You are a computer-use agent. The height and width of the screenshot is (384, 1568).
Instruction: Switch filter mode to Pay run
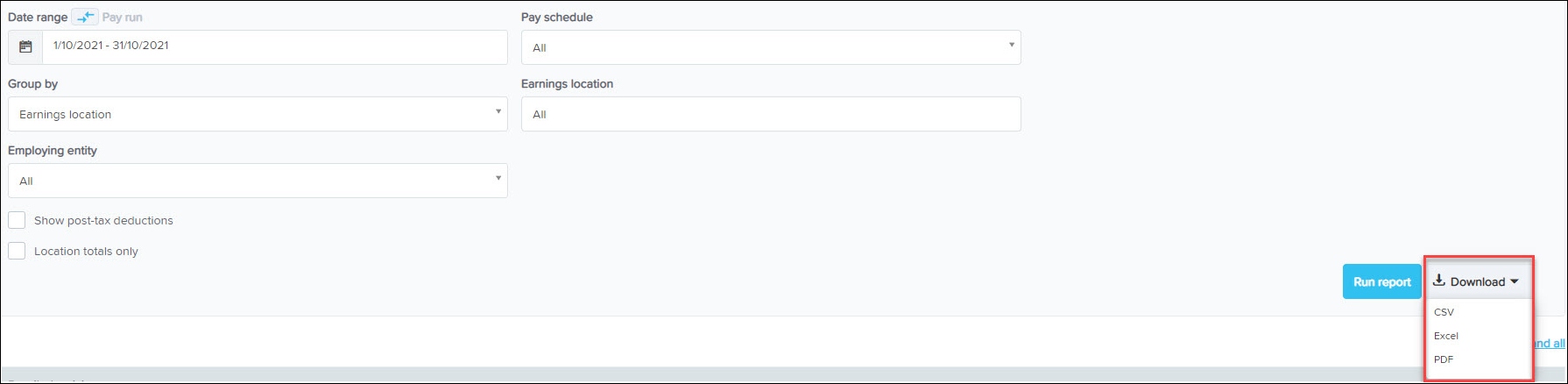point(122,17)
